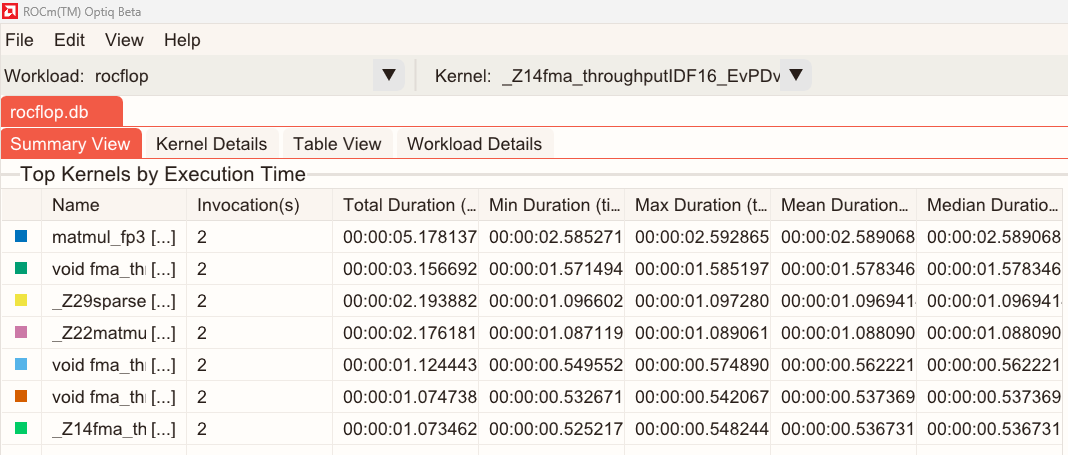The image size is (1068, 455).
Task: Click the pink swatch beside _Z22matmu row
Action: point(21,333)
